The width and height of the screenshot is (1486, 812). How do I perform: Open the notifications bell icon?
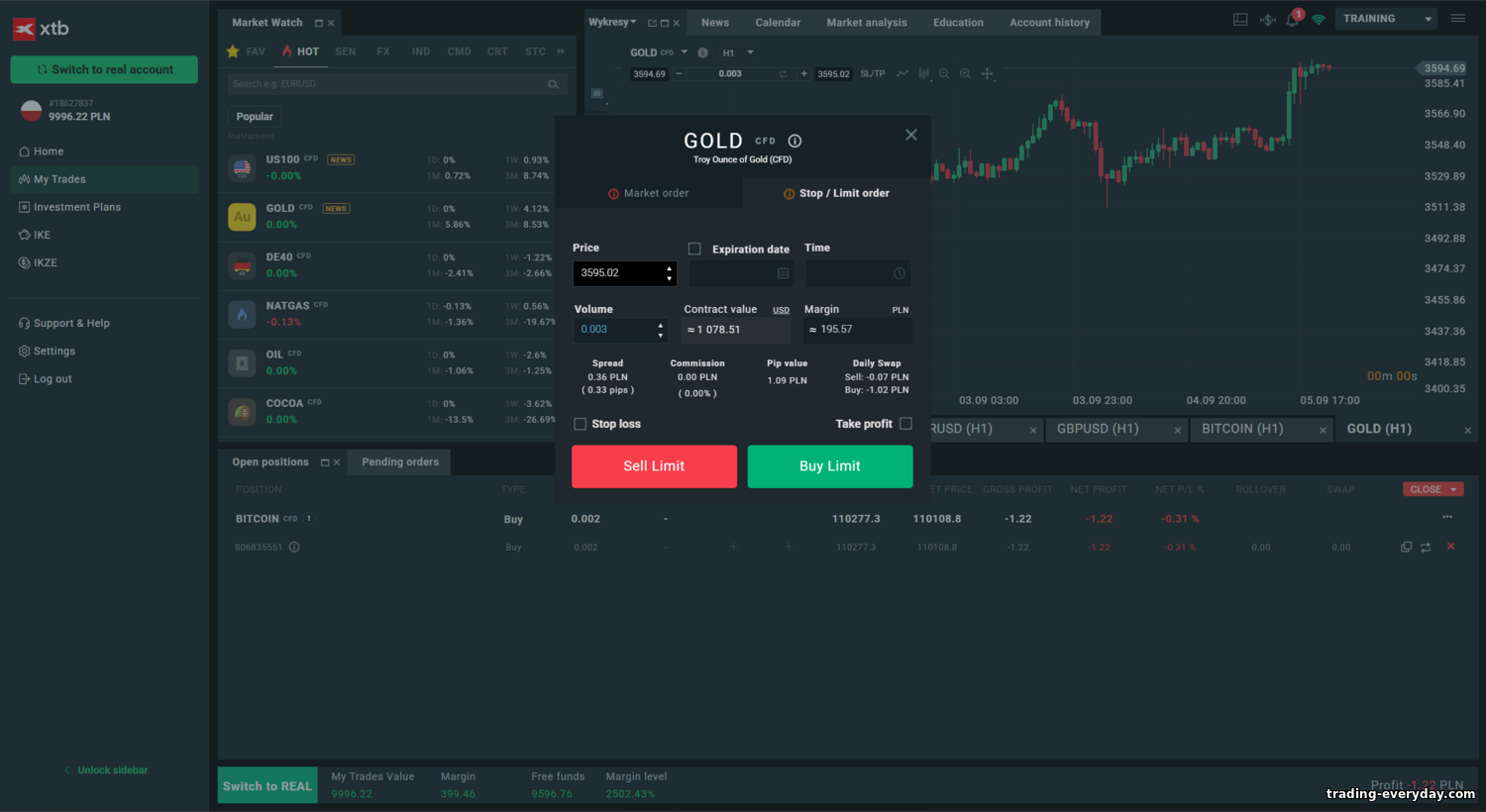[1293, 20]
